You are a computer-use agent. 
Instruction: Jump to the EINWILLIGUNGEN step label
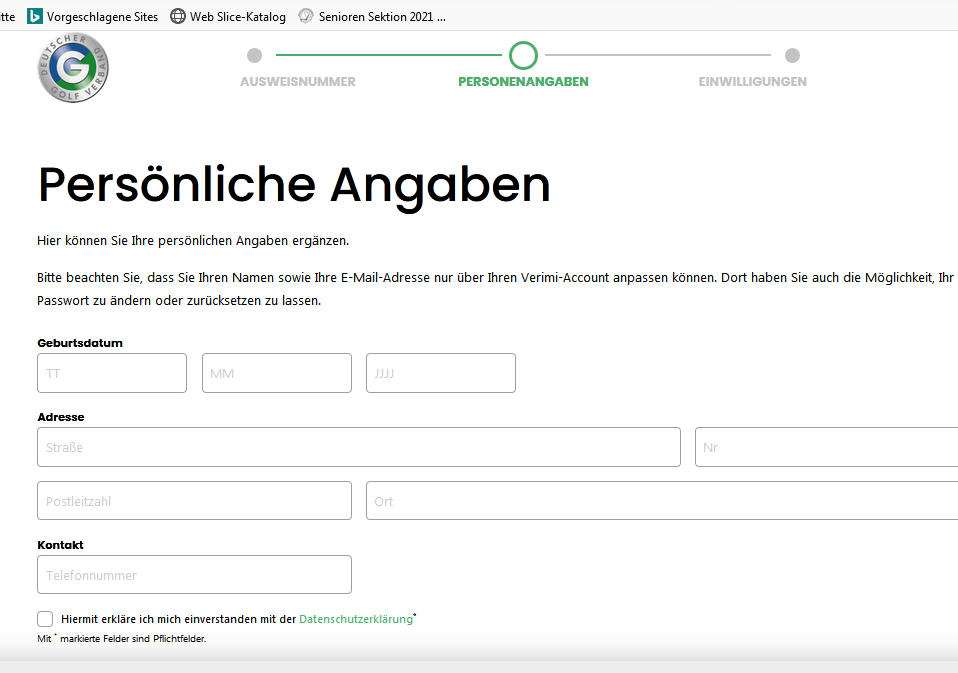[752, 82]
